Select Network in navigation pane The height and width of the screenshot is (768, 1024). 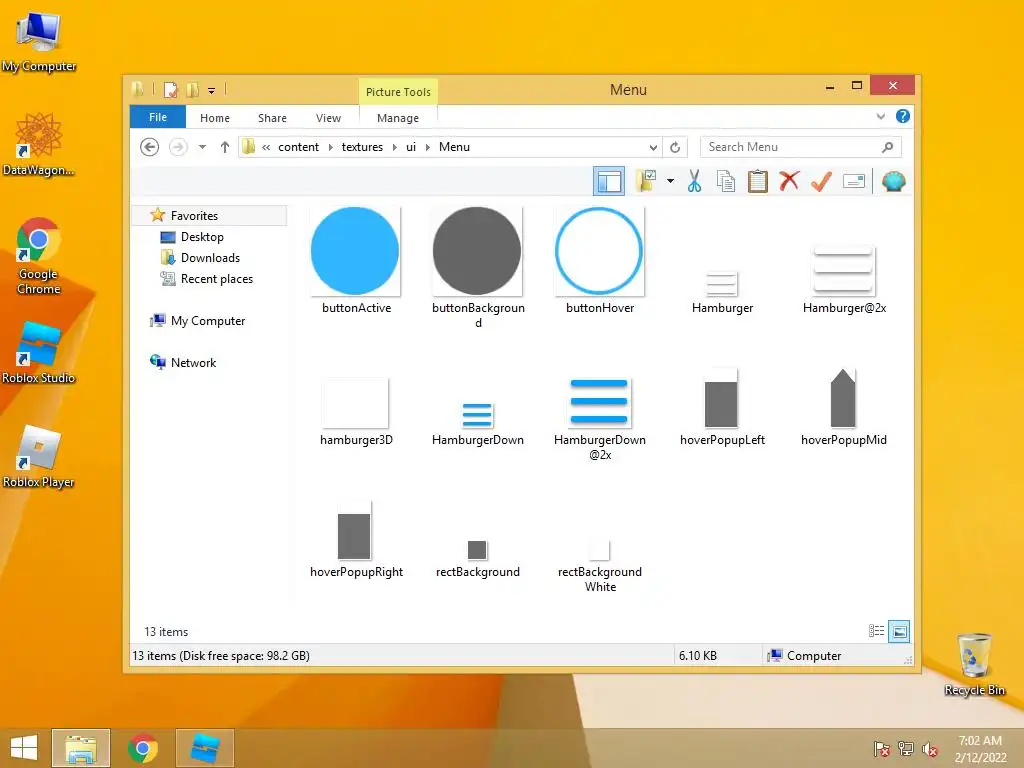193,362
